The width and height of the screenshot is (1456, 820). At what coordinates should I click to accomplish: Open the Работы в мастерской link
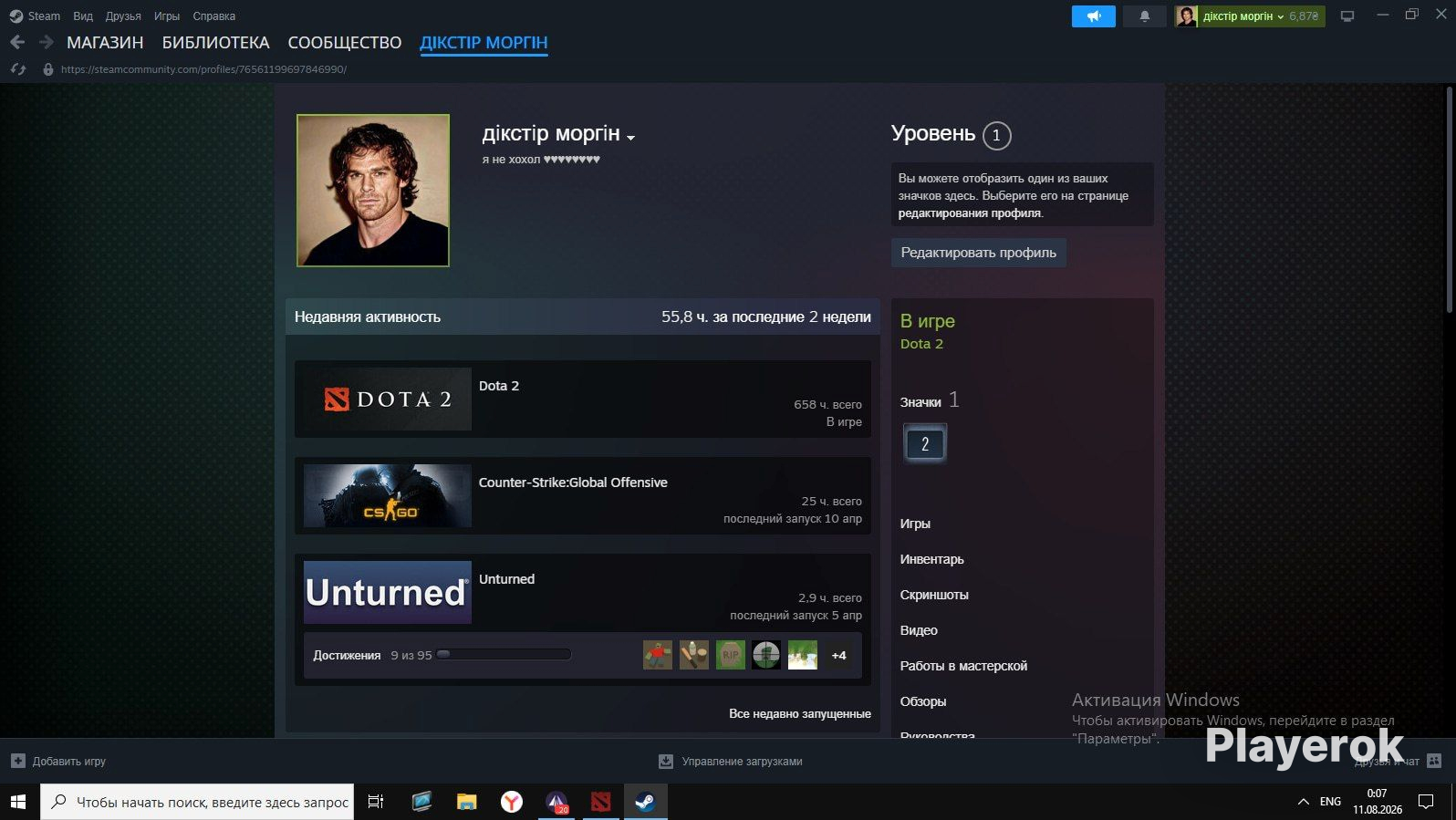pyautogui.click(x=963, y=666)
